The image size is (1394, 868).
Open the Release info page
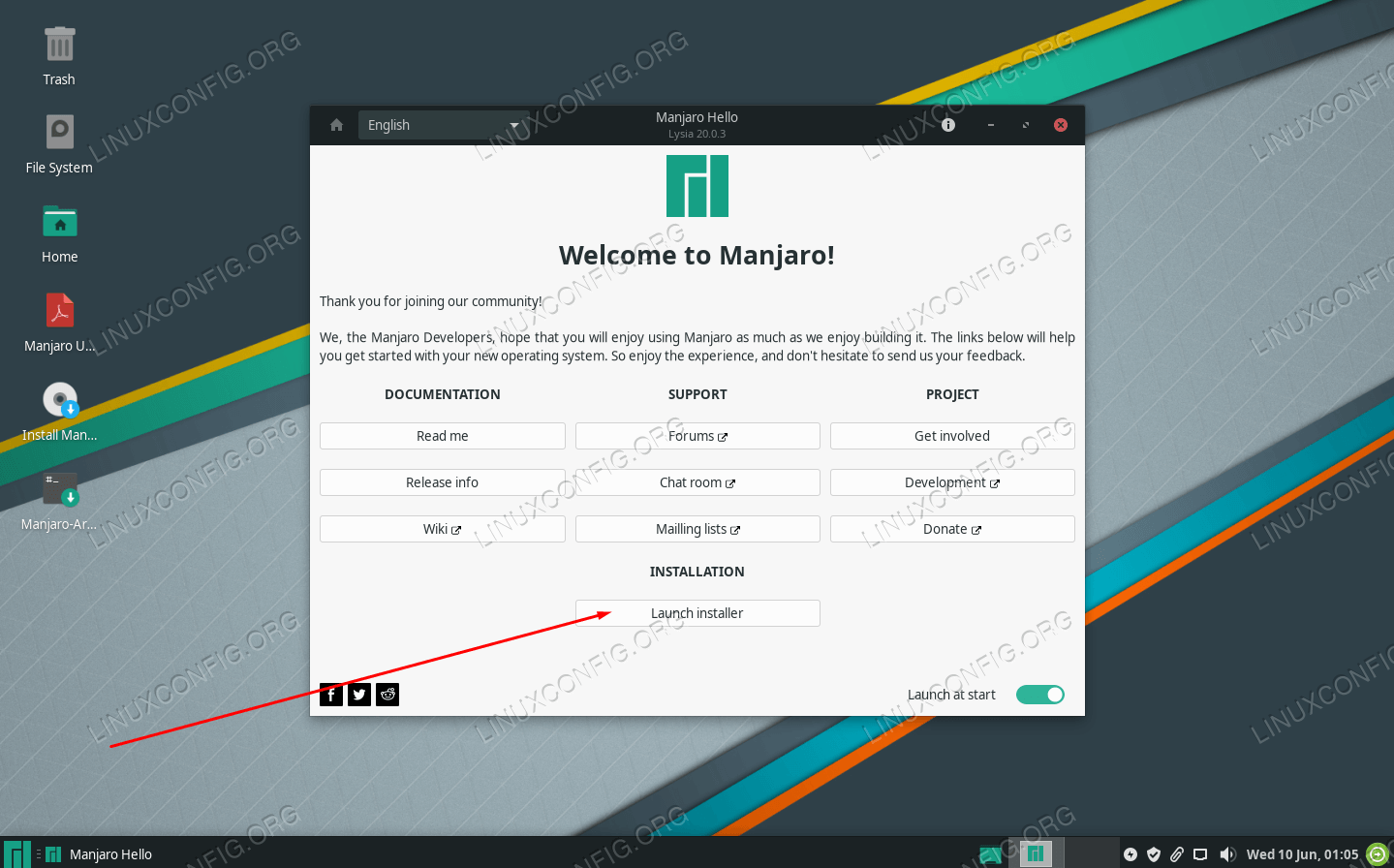443,482
